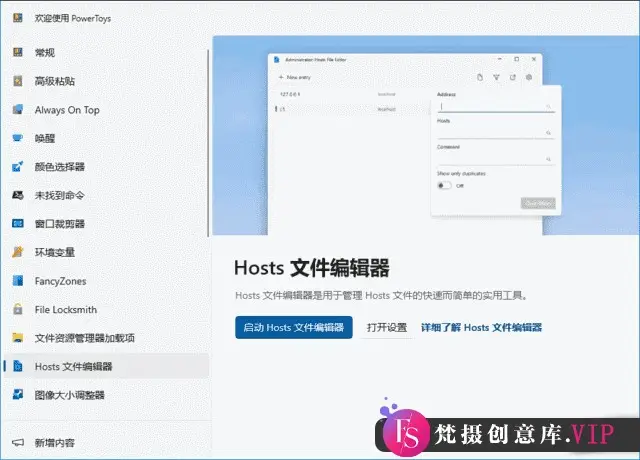This screenshot has height=460, width=640.
Task: Click the 图像大小调整器 icon
Action: coord(18,395)
